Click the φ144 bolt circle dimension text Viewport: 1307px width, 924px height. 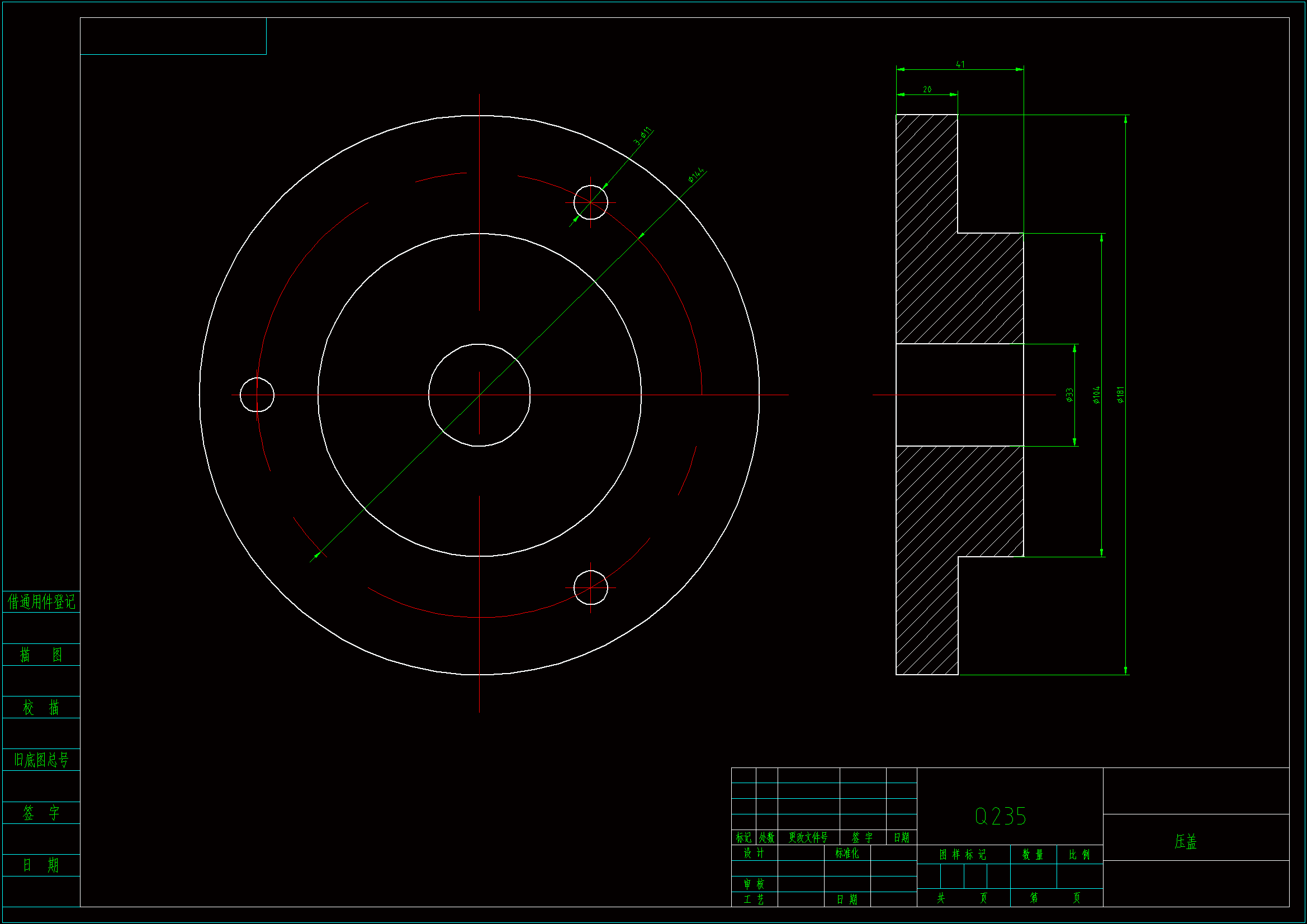[695, 175]
